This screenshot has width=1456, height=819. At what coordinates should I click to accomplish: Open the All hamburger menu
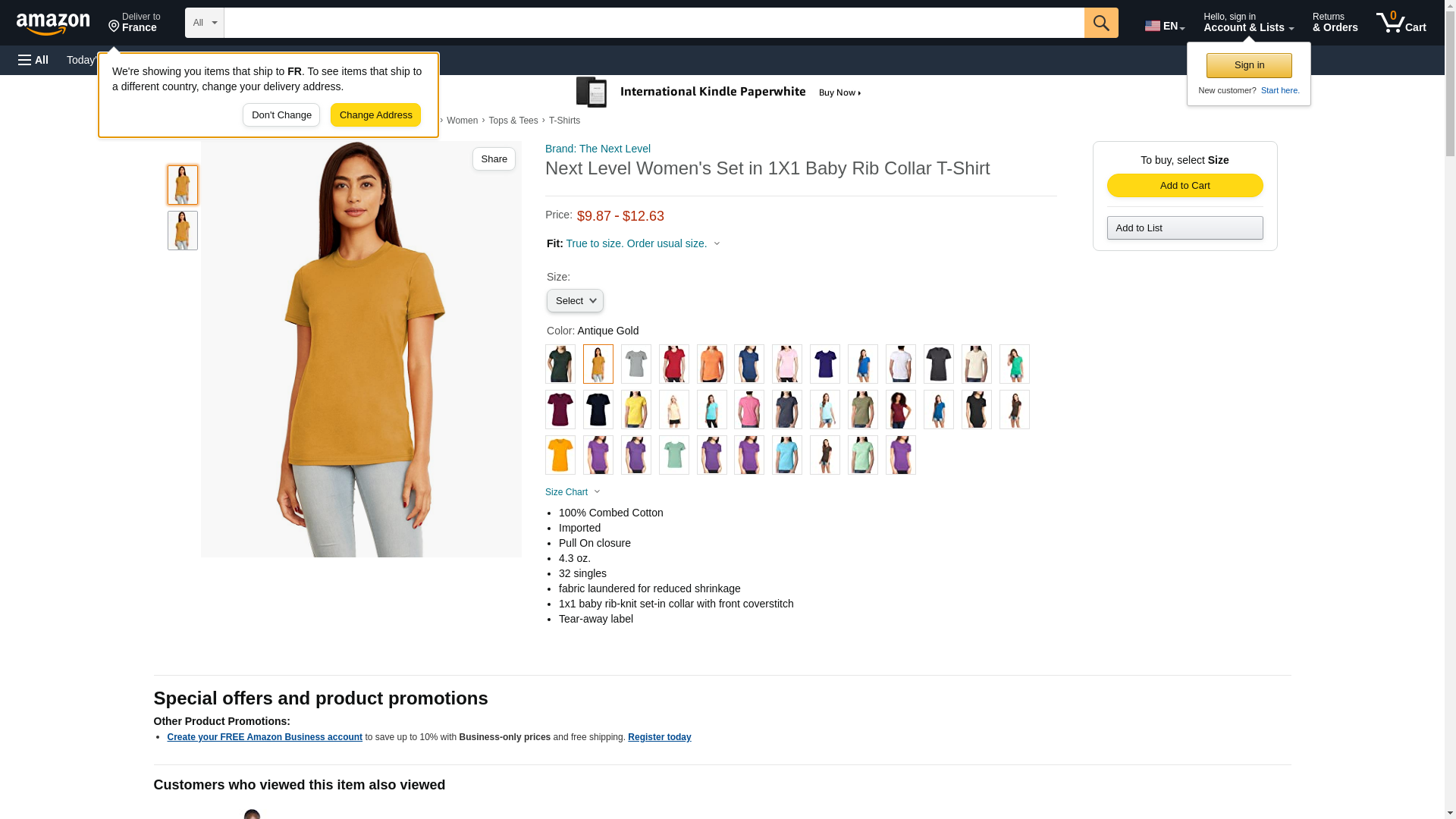click(x=33, y=60)
